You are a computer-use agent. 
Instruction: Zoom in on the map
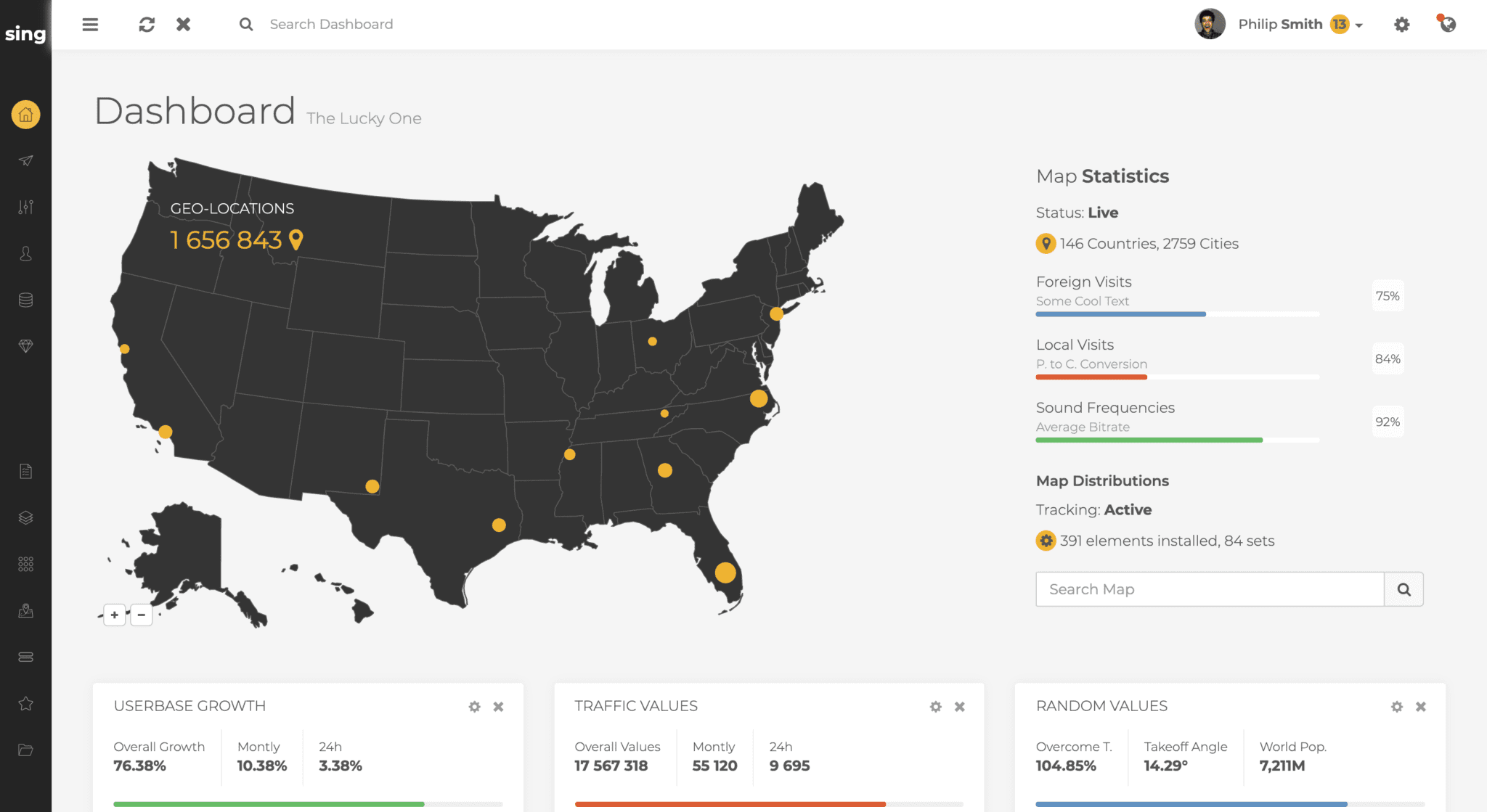click(x=115, y=615)
